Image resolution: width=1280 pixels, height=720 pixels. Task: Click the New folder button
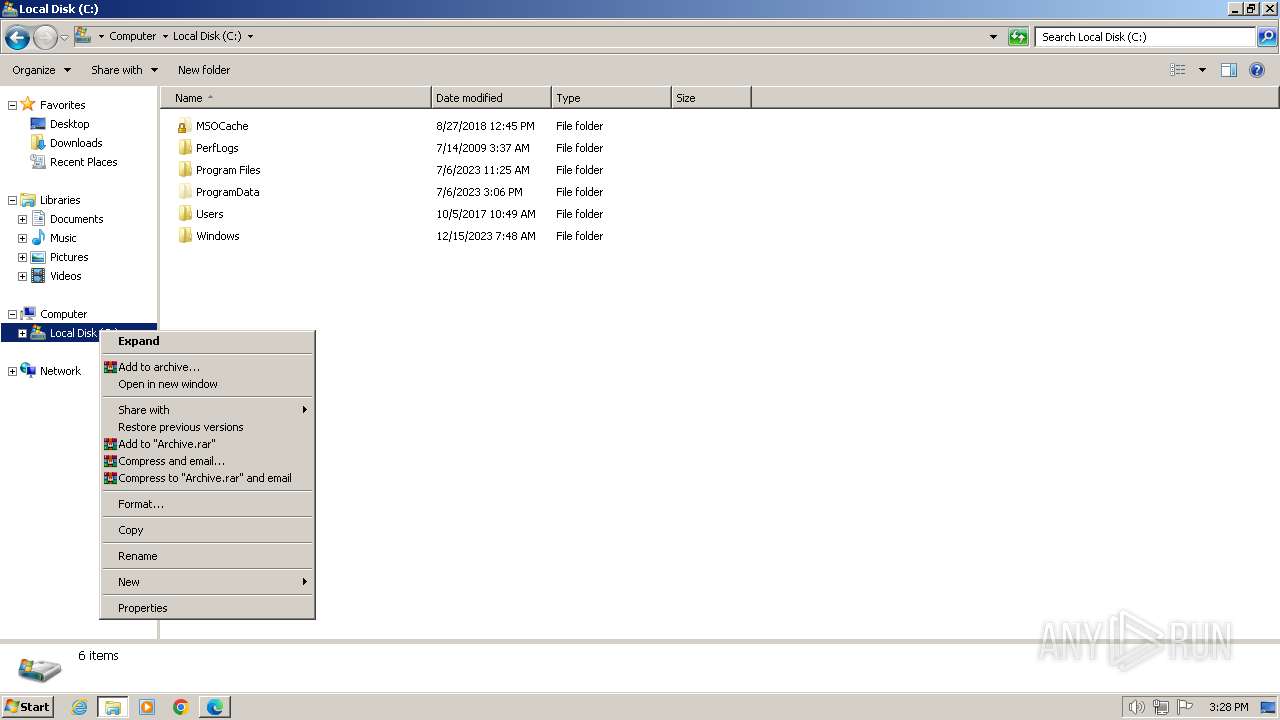click(204, 70)
